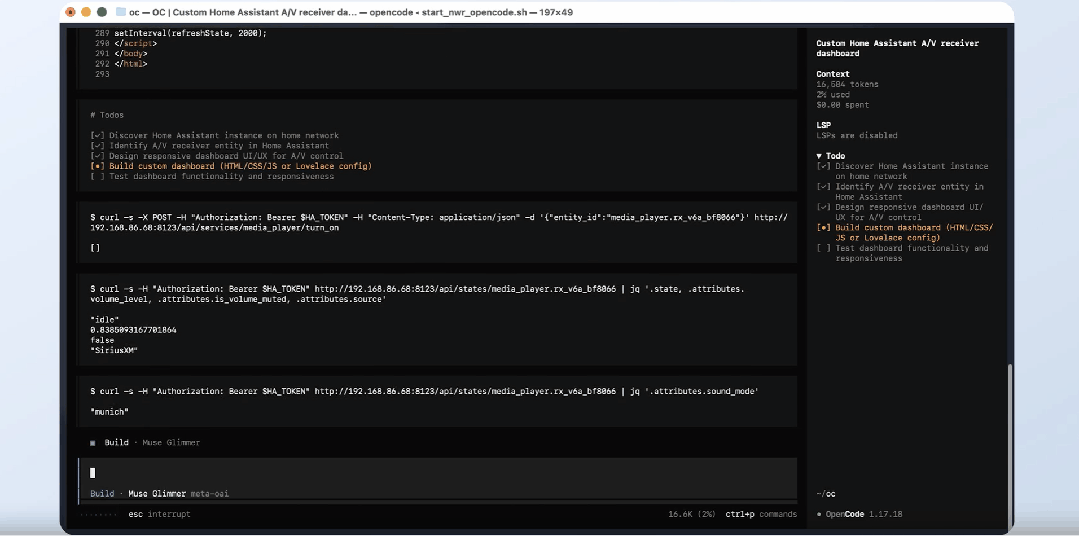
Task: Click the Context heading in the sidebar
Action: click(833, 74)
